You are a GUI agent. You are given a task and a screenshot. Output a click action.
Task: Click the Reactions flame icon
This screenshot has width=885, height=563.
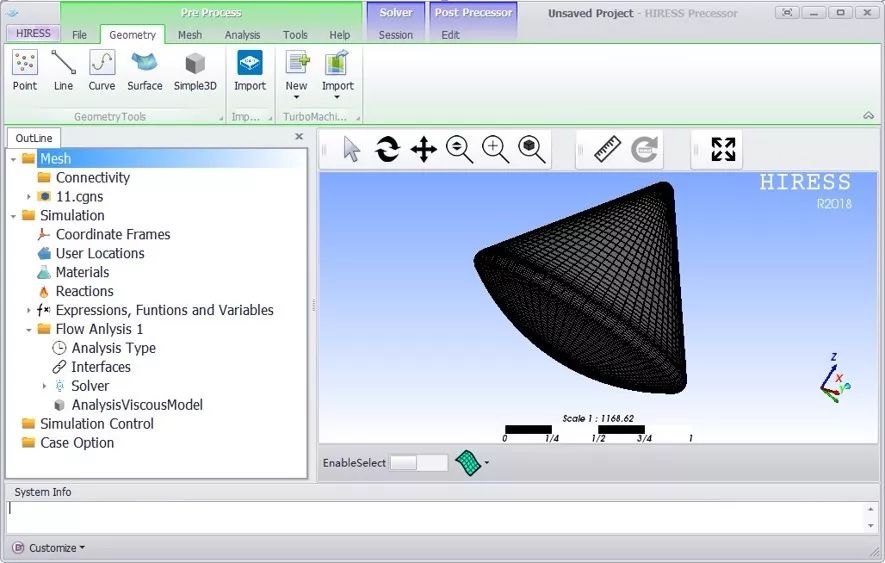tap(44, 291)
